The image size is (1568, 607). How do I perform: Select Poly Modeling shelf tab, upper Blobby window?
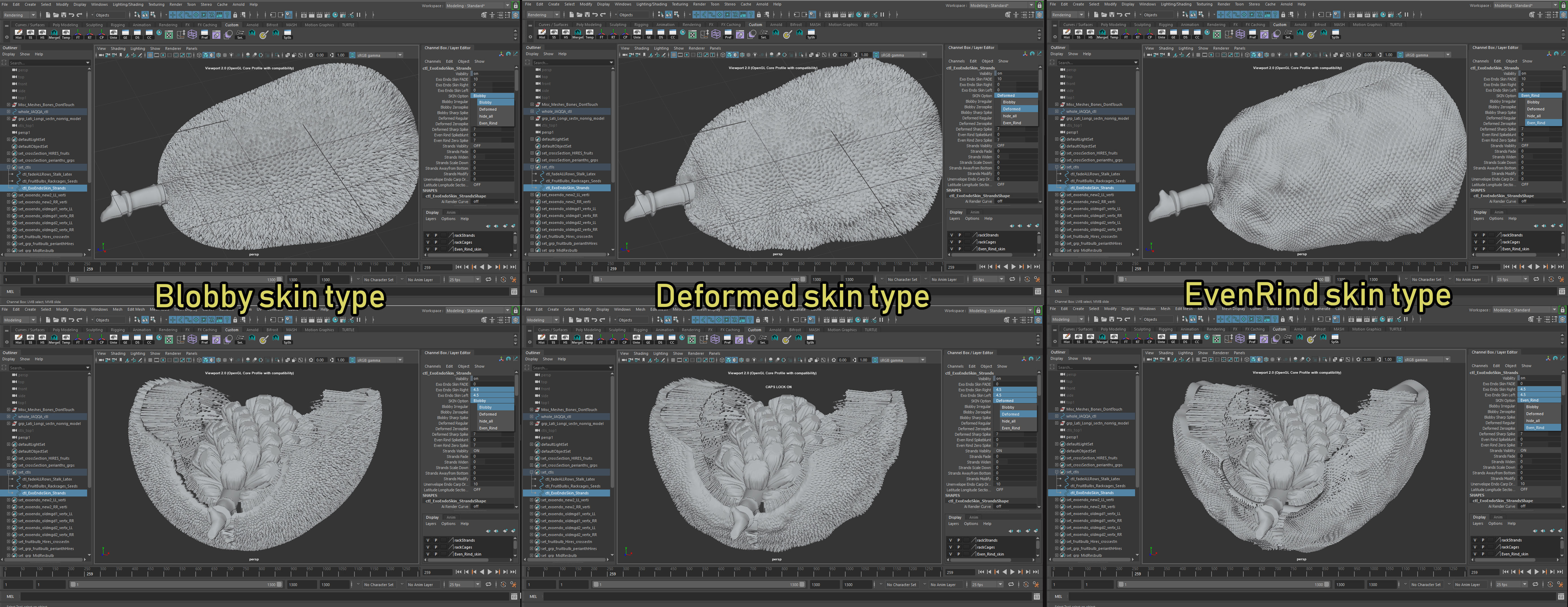(x=65, y=25)
